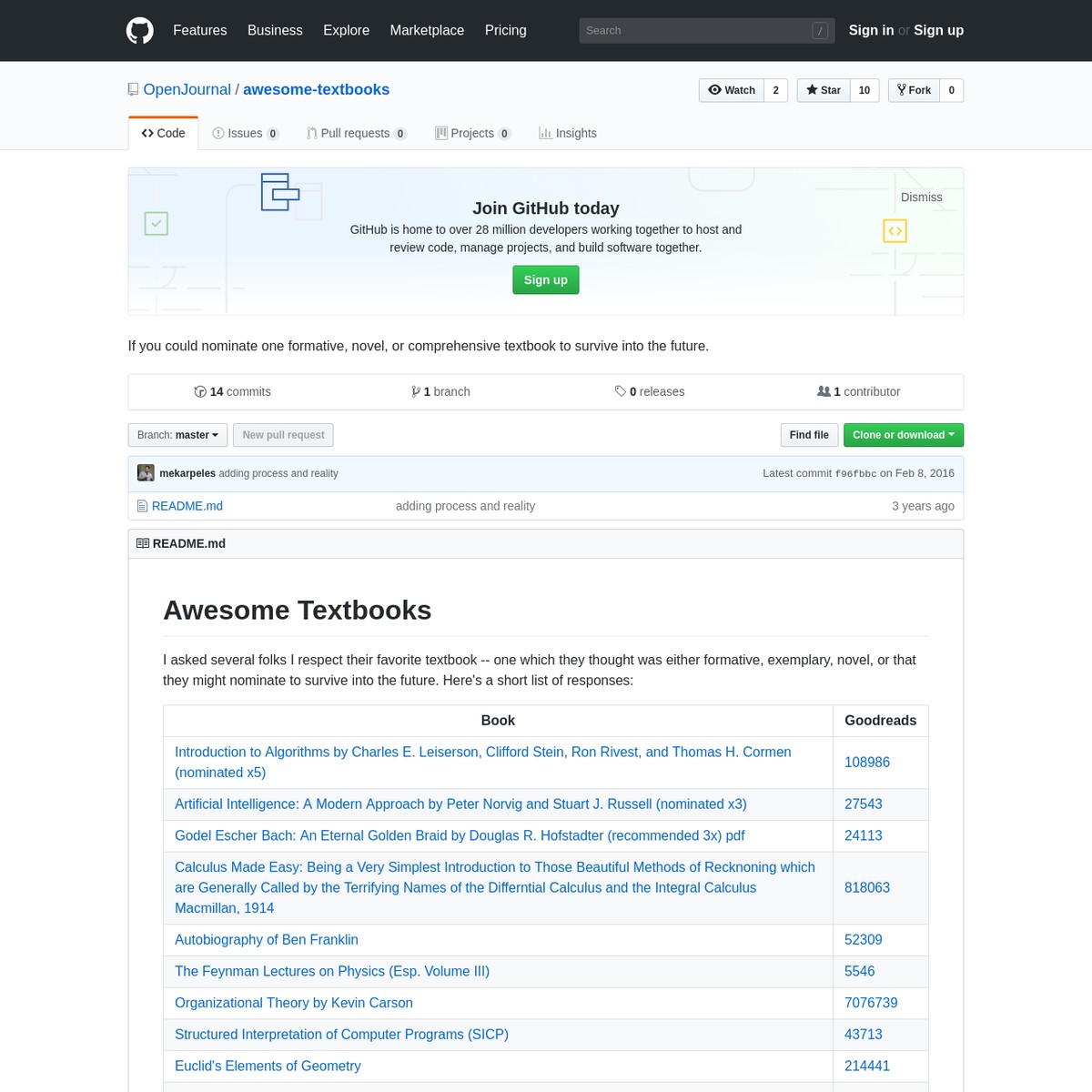Screen dimensions: 1092x1092
Task: Open the README.md file
Action: (187, 506)
